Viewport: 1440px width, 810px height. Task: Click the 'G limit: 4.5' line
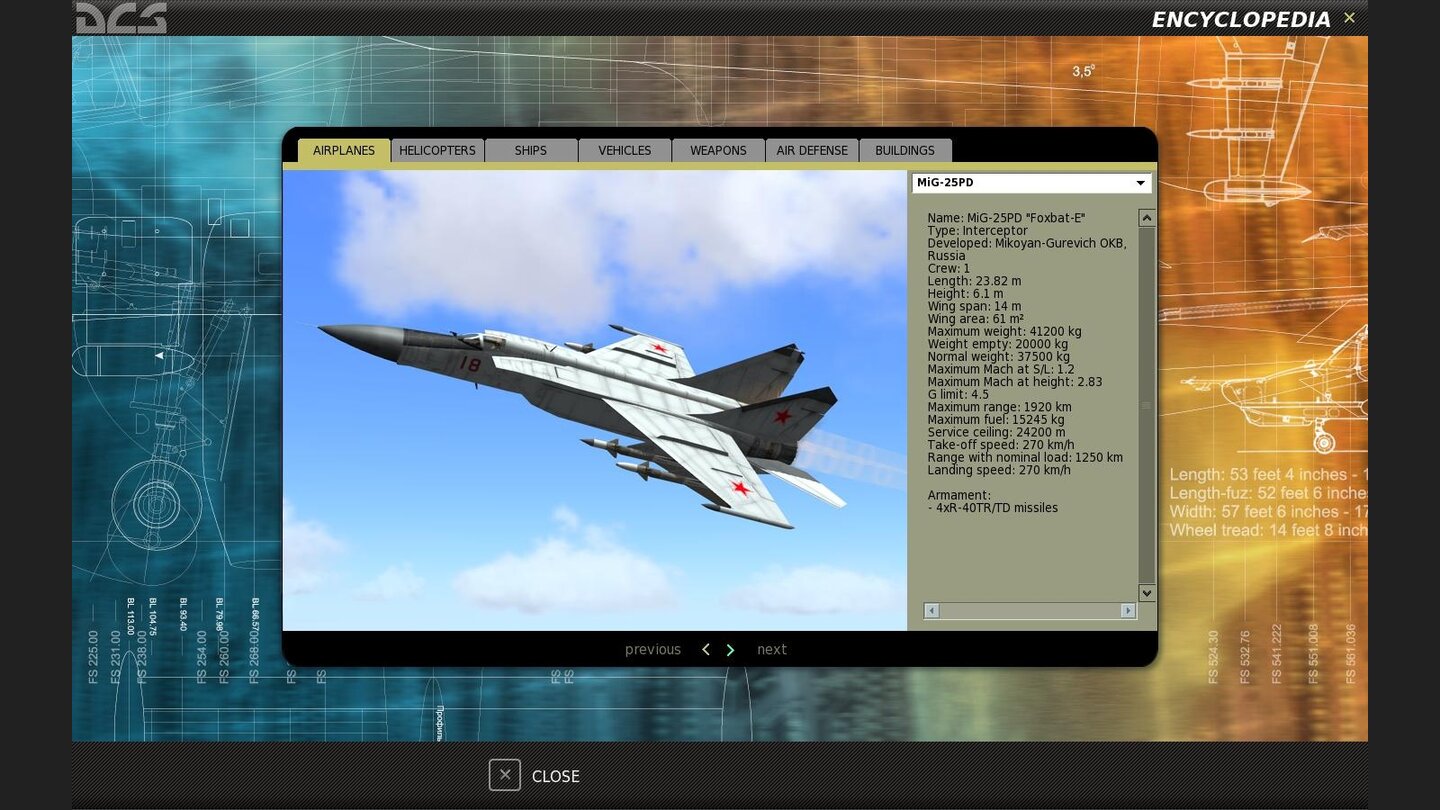click(x=958, y=395)
